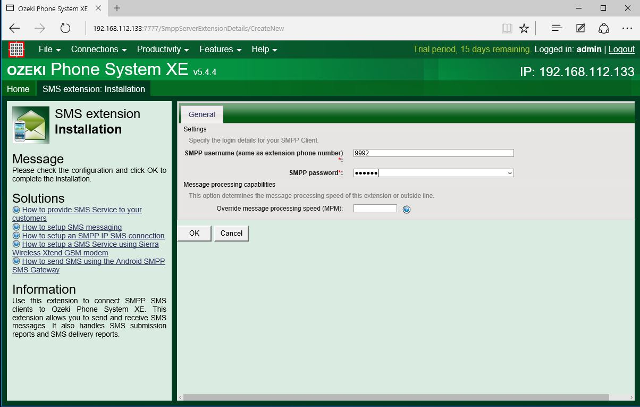Click the SMS extension envelope icon
Viewport: 640px width, 407px height.
(x=31, y=125)
